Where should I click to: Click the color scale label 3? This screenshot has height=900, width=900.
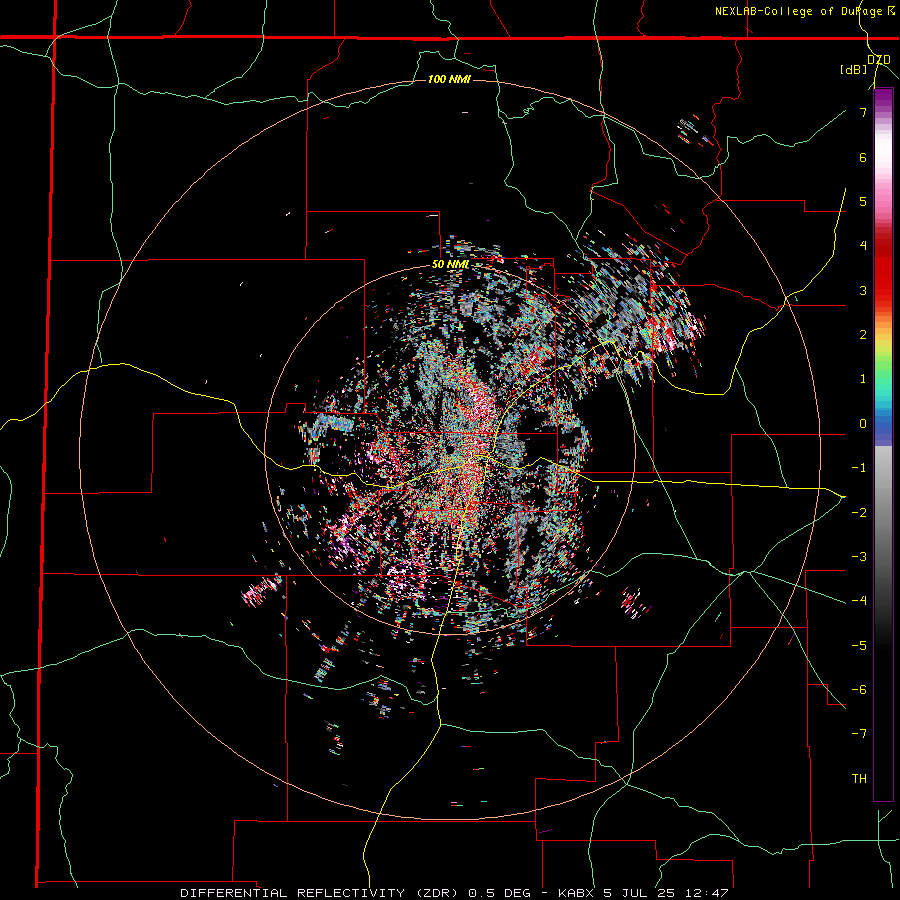(863, 290)
